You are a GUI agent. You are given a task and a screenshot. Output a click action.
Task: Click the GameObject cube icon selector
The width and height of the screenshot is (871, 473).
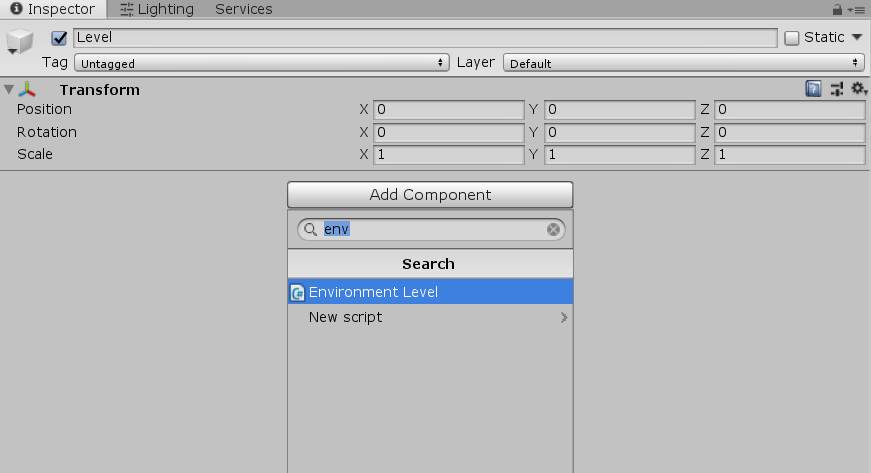click(19, 42)
